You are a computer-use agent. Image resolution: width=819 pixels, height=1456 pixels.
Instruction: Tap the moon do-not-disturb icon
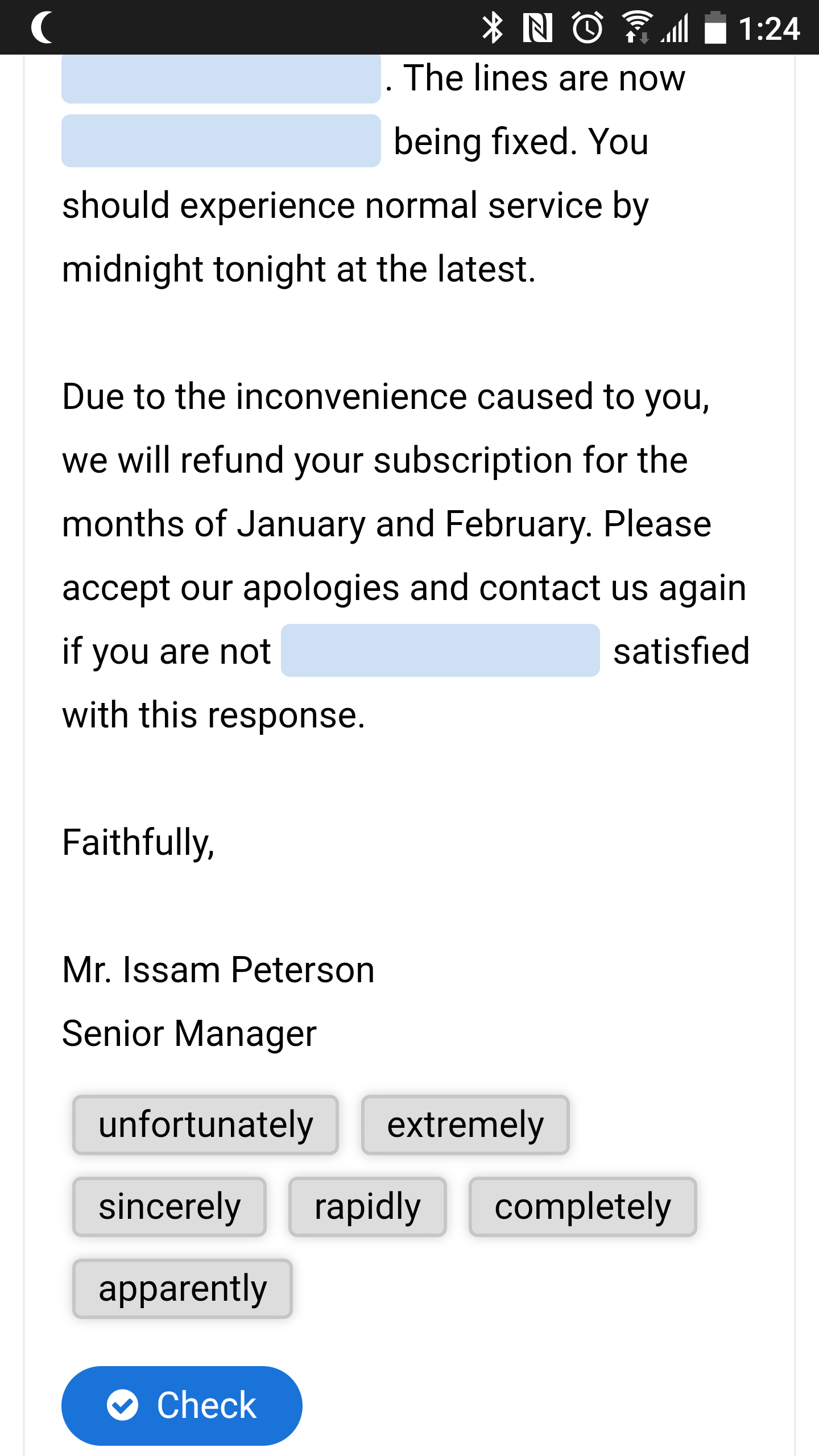point(43,28)
